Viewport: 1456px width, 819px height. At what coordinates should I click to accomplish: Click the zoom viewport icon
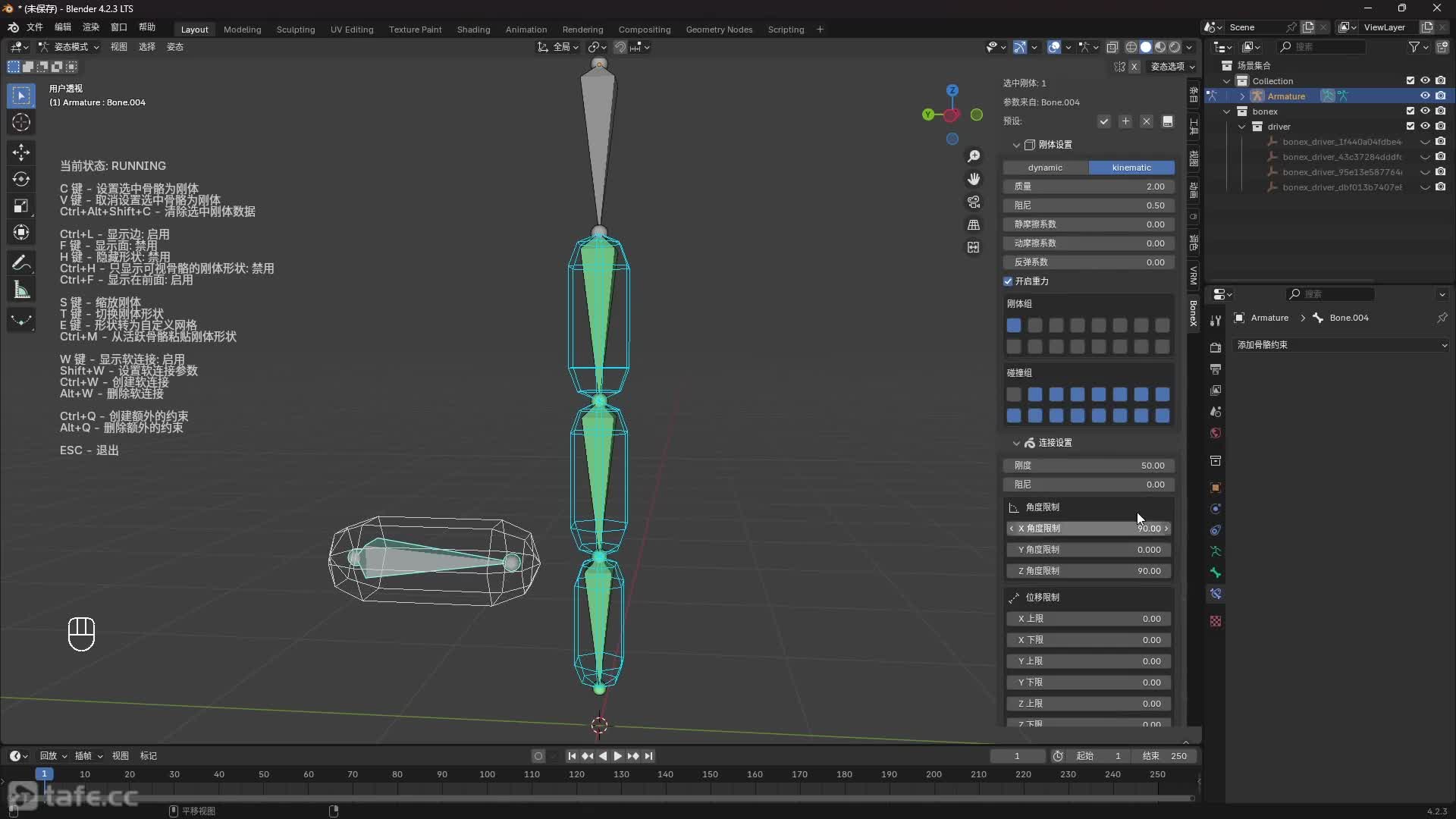pyautogui.click(x=974, y=156)
